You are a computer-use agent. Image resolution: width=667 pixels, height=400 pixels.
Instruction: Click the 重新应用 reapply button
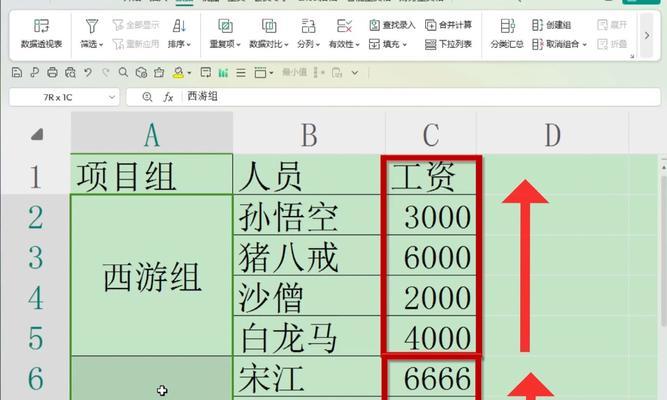coord(136,44)
